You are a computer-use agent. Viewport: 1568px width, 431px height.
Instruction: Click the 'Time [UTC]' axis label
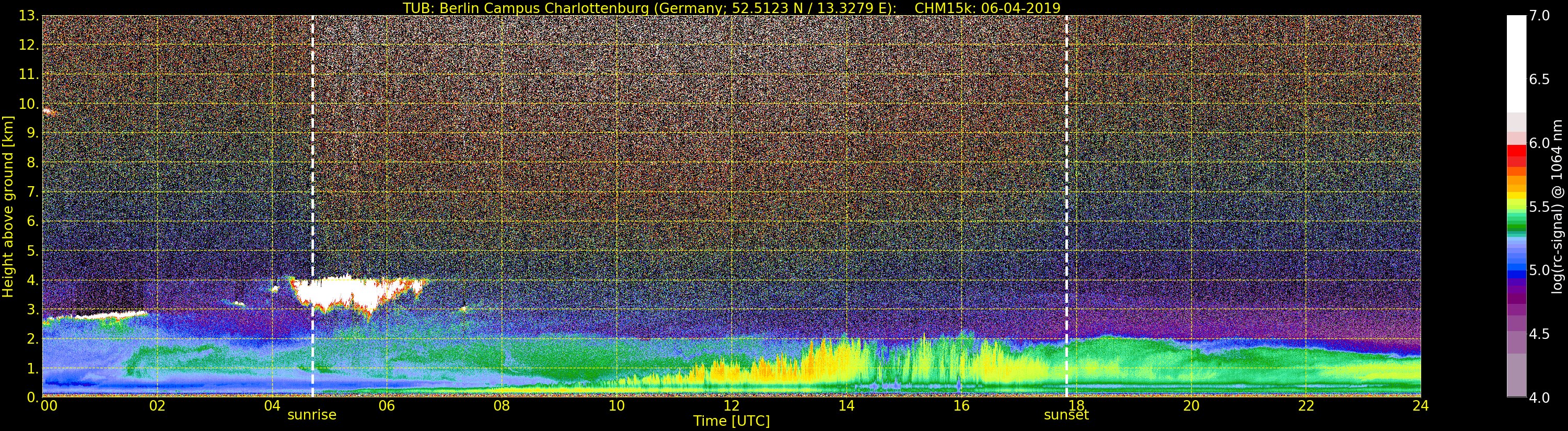731,421
